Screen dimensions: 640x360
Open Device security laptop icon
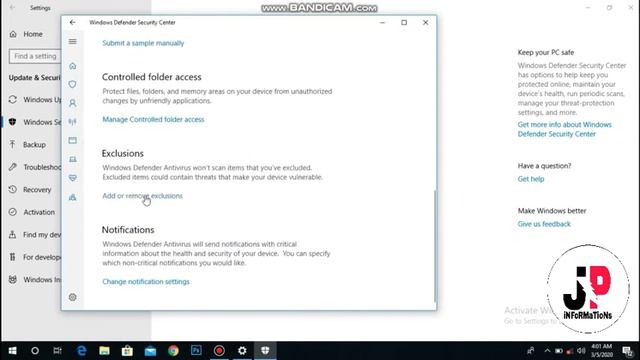[73, 159]
